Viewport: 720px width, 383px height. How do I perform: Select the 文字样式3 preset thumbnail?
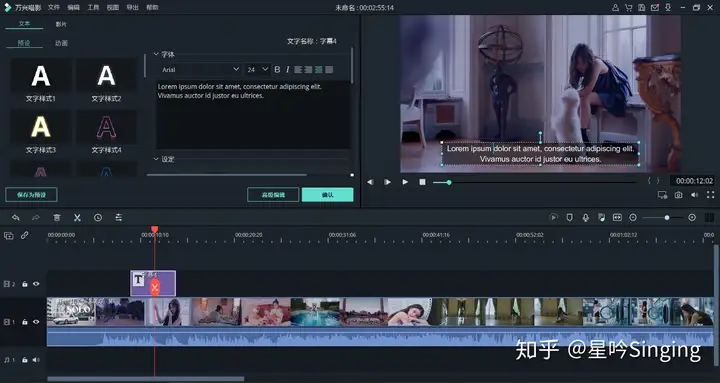point(41,127)
